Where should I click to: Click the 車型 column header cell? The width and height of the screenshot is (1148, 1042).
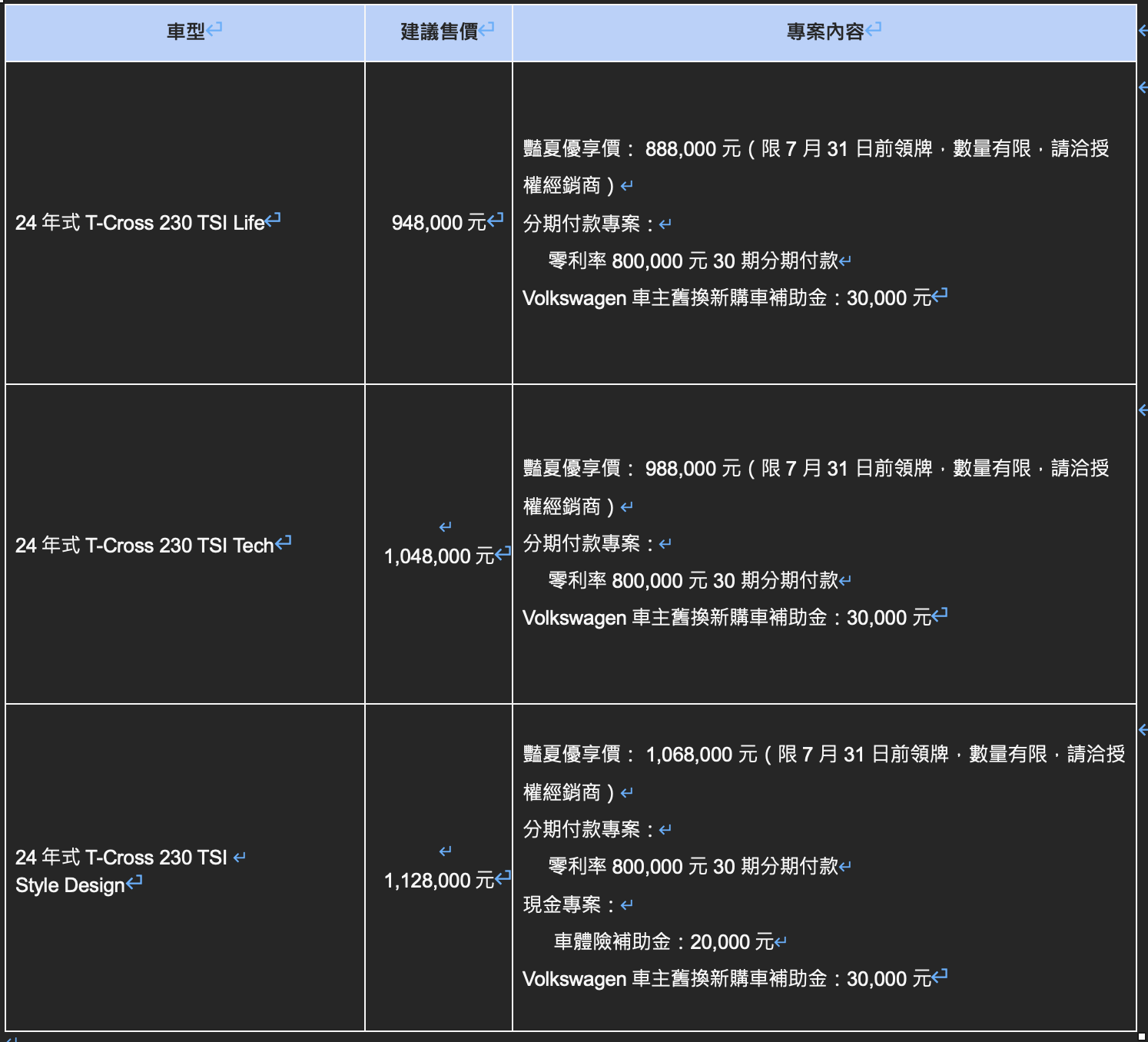coord(185,32)
